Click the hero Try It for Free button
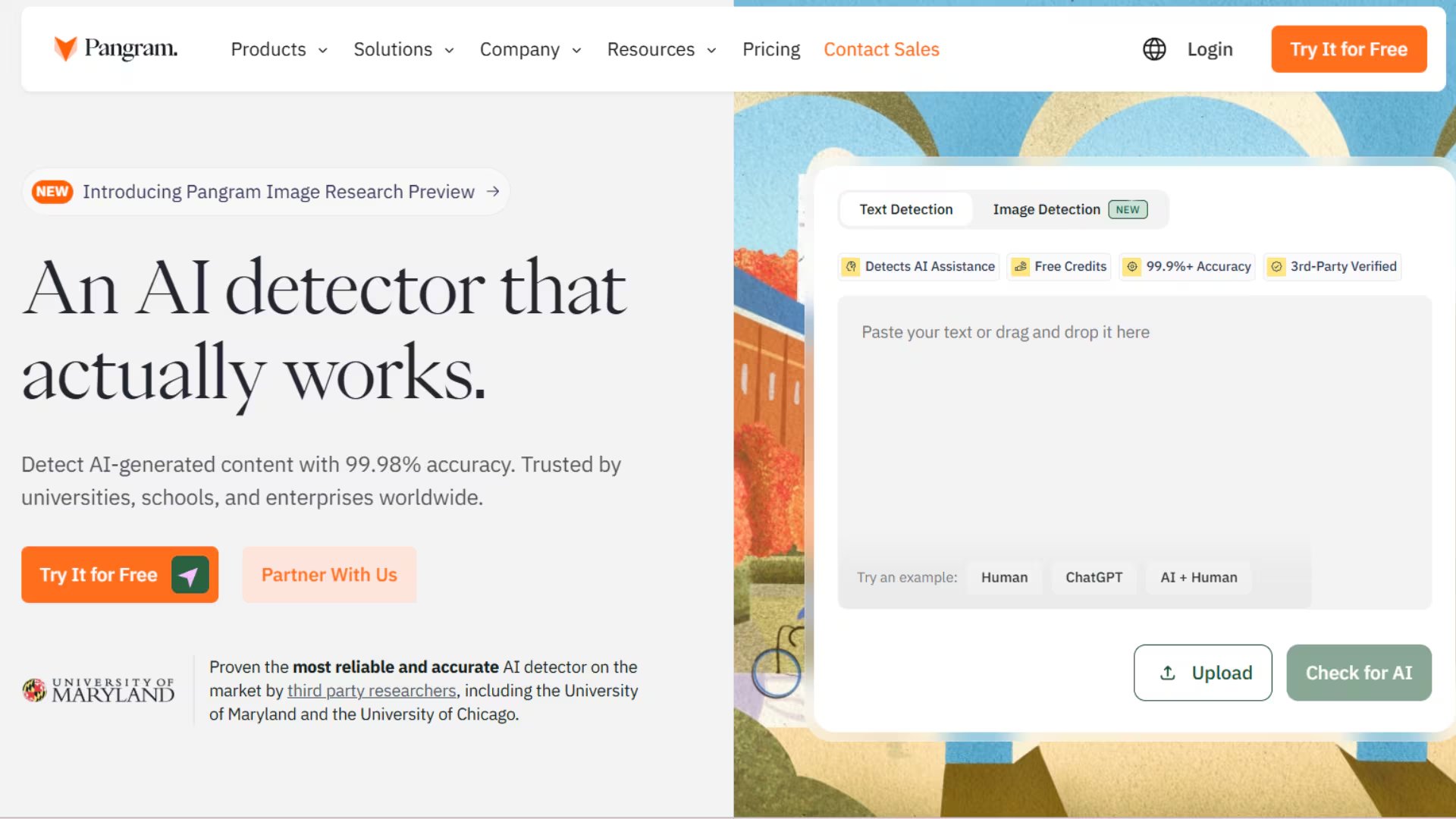The height and width of the screenshot is (819, 1456). (120, 575)
